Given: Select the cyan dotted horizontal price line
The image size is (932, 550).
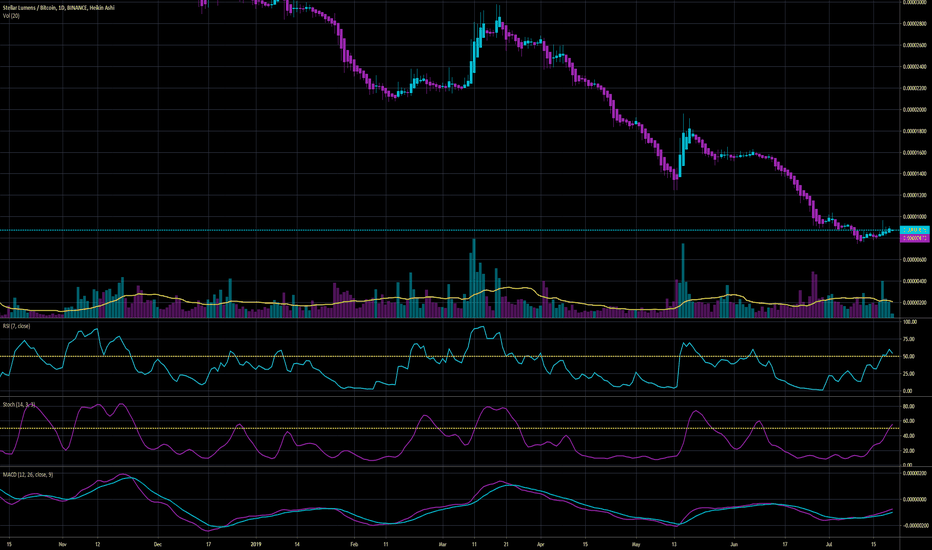Looking at the screenshot, I should click(450, 230).
